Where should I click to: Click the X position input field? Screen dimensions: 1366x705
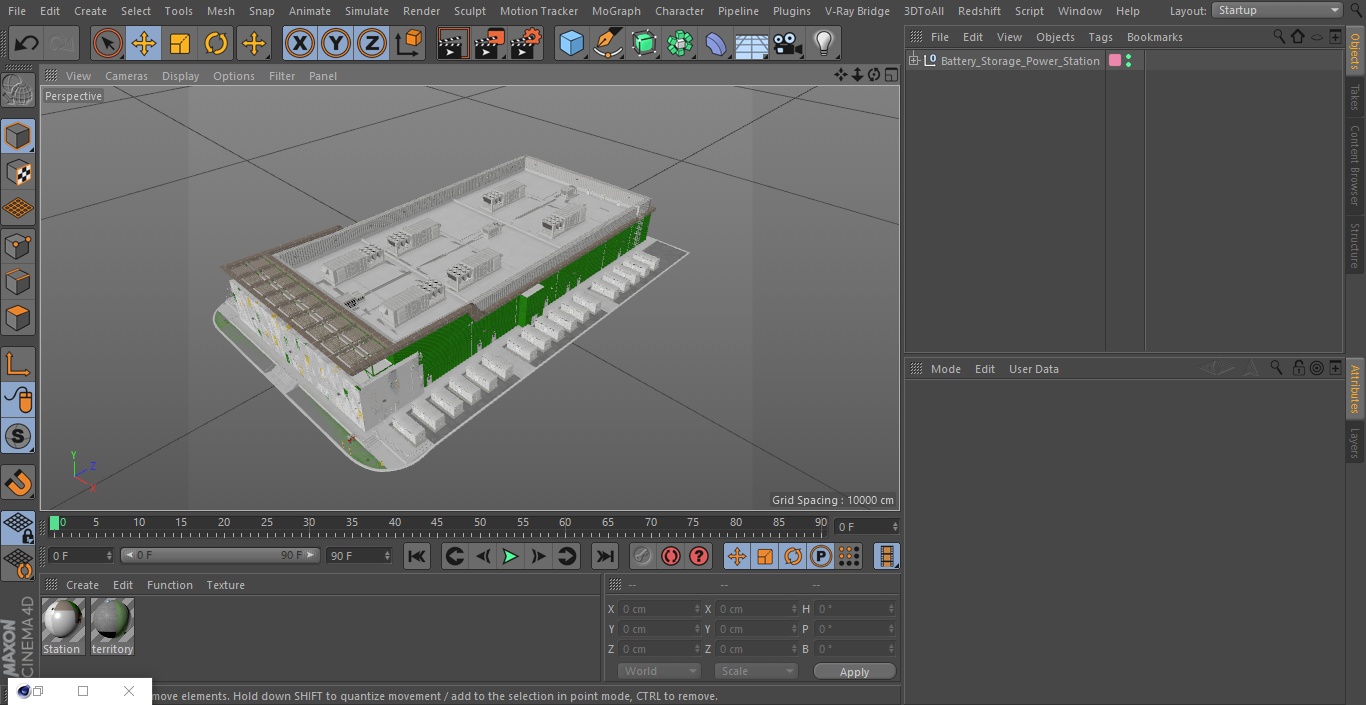pyautogui.click(x=659, y=608)
